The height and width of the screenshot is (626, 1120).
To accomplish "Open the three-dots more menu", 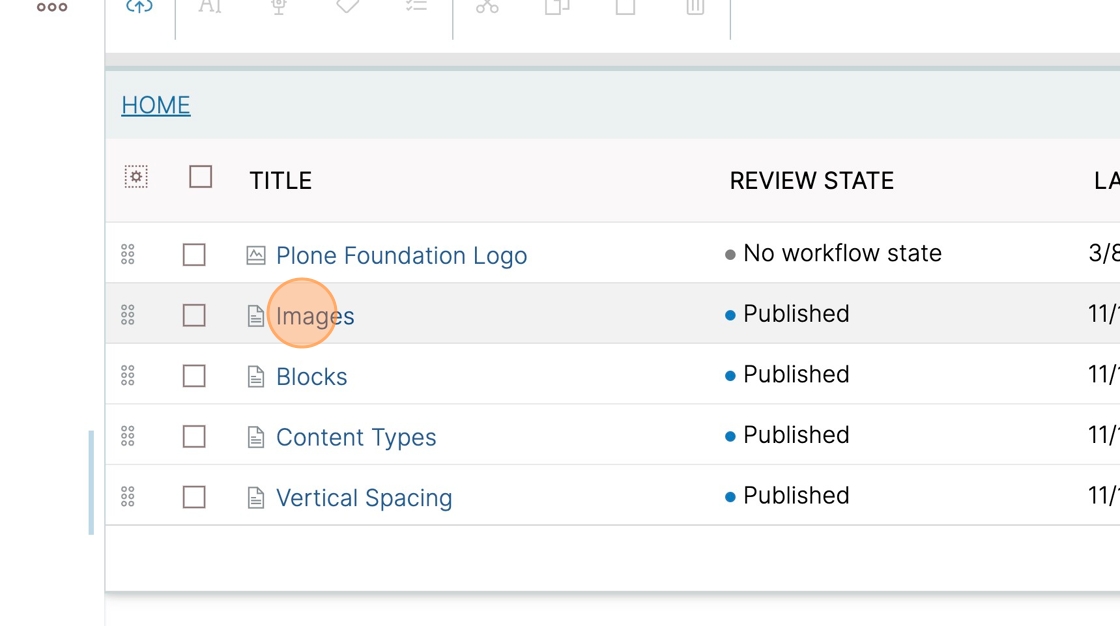I will coord(52,7).
